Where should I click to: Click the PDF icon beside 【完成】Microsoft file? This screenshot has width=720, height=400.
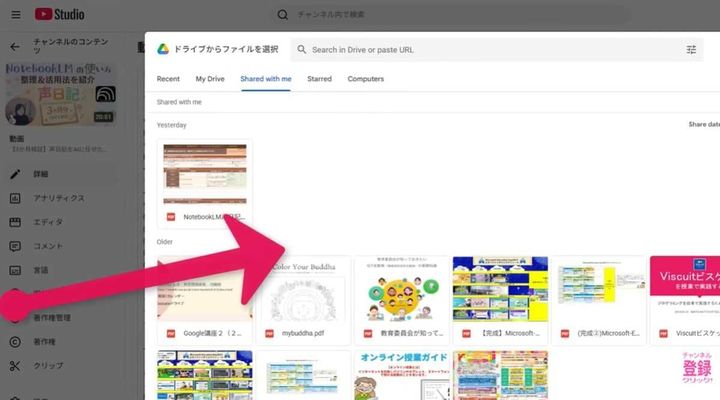click(x=467, y=333)
